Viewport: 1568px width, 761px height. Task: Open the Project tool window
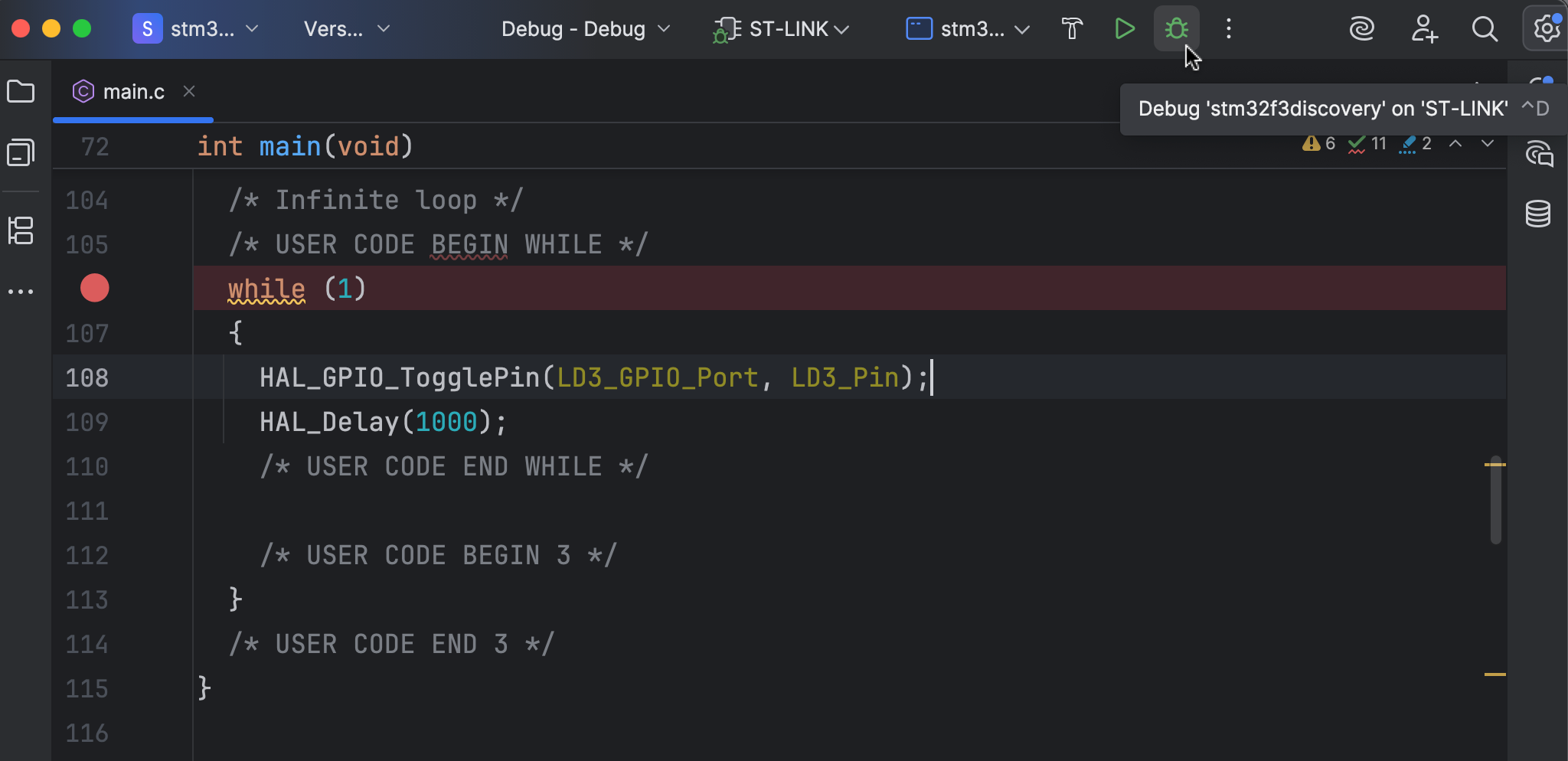click(21, 91)
